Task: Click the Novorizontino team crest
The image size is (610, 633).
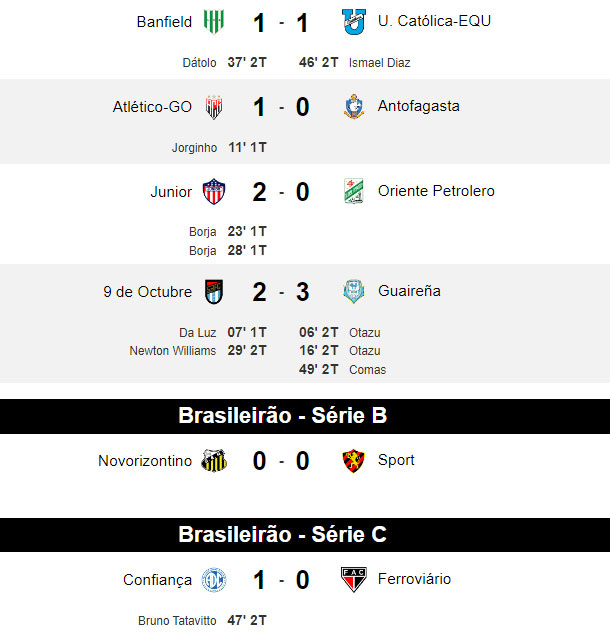Action: [214, 461]
